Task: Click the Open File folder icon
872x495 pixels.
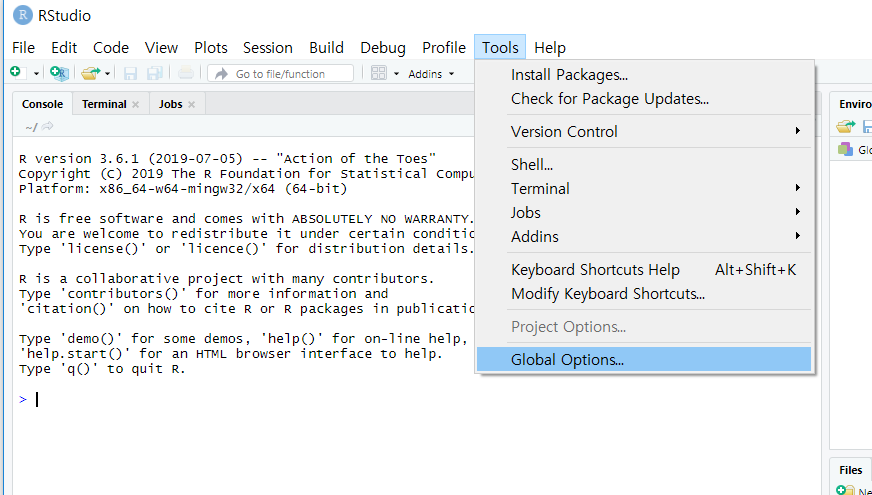Action: pos(91,73)
